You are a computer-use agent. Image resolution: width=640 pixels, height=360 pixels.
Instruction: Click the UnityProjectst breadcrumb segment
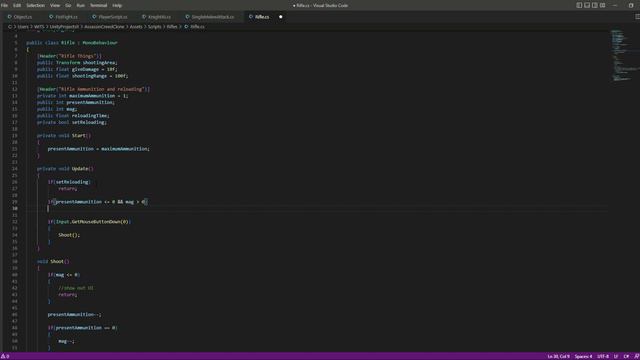coord(64,27)
